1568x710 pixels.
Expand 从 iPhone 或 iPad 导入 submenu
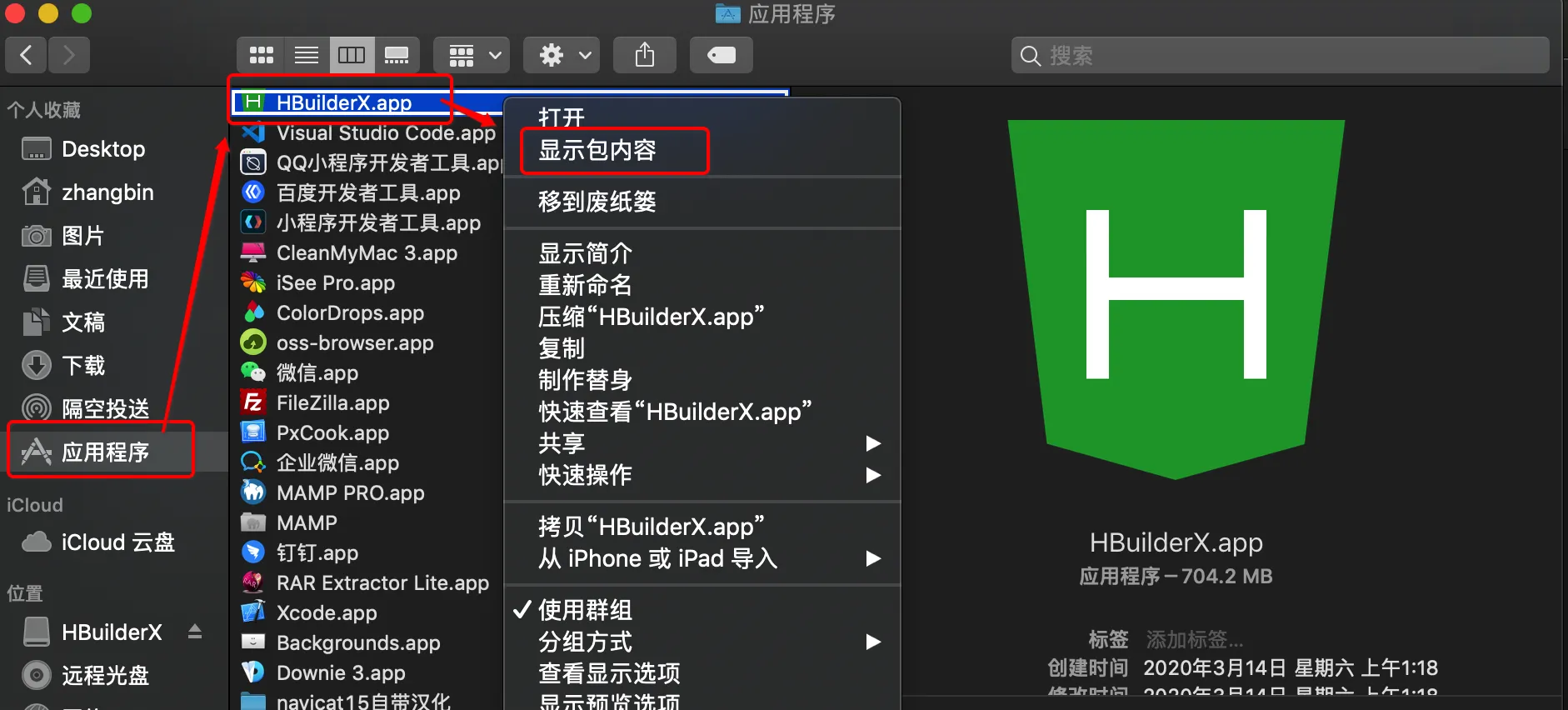[x=702, y=558]
